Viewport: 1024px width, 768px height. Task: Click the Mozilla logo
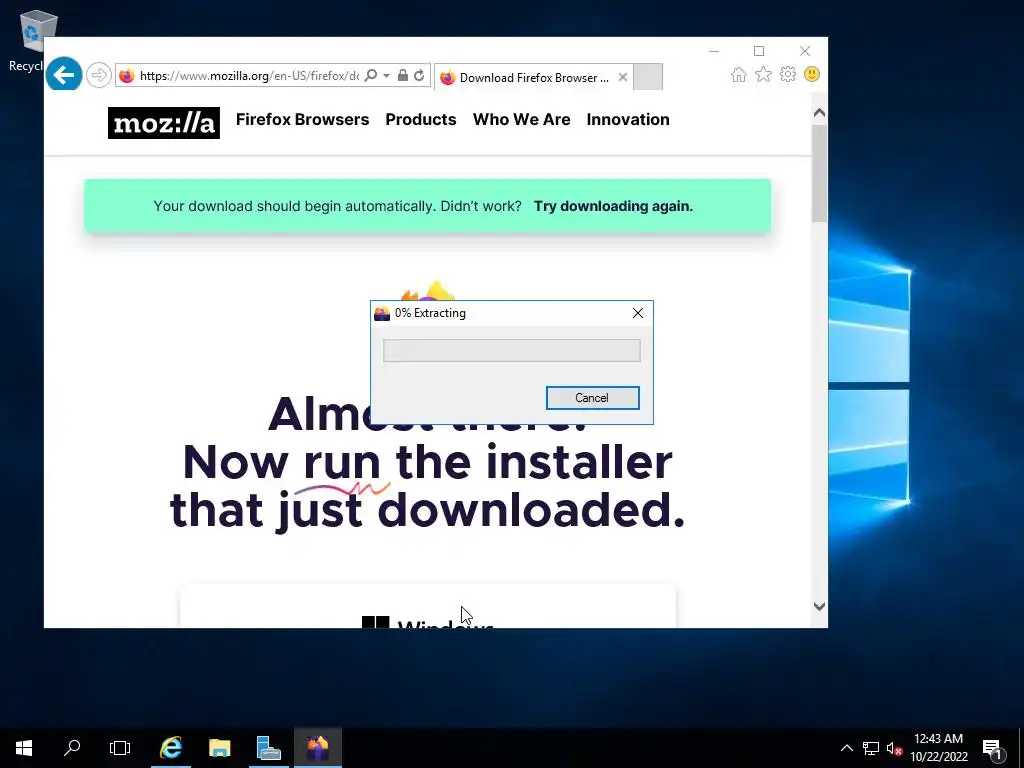coord(164,123)
